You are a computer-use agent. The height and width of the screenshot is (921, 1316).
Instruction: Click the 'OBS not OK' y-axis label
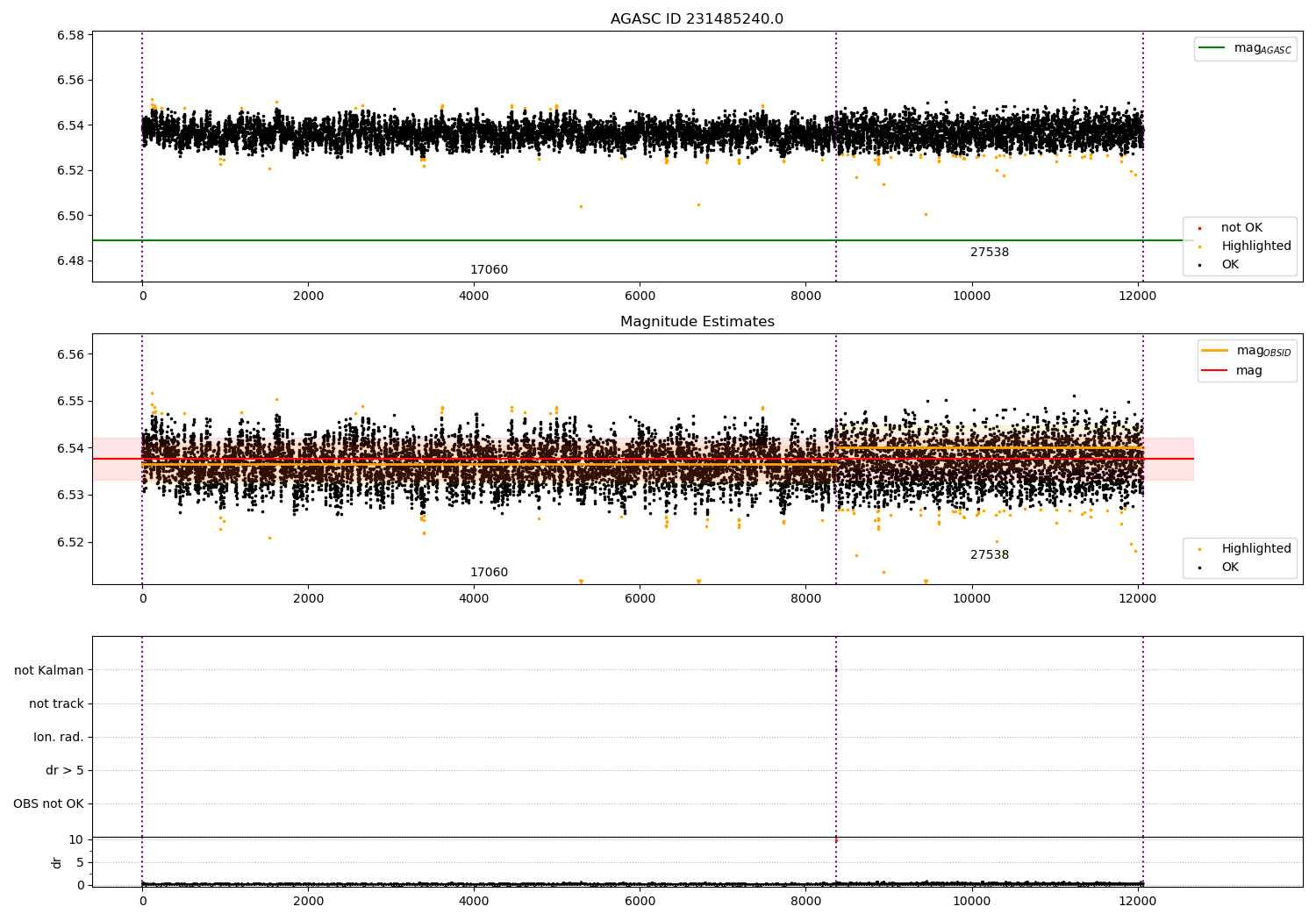point(49,803)
